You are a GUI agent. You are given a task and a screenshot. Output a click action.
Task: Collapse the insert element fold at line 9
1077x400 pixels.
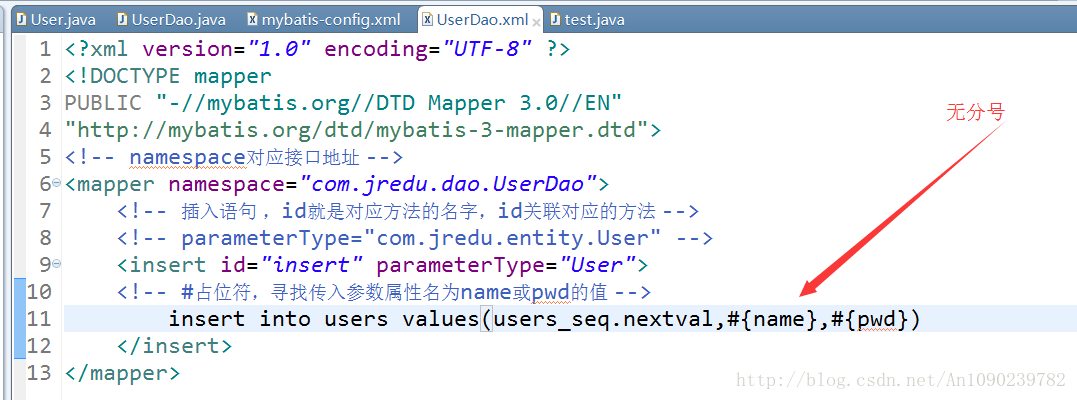57,263
